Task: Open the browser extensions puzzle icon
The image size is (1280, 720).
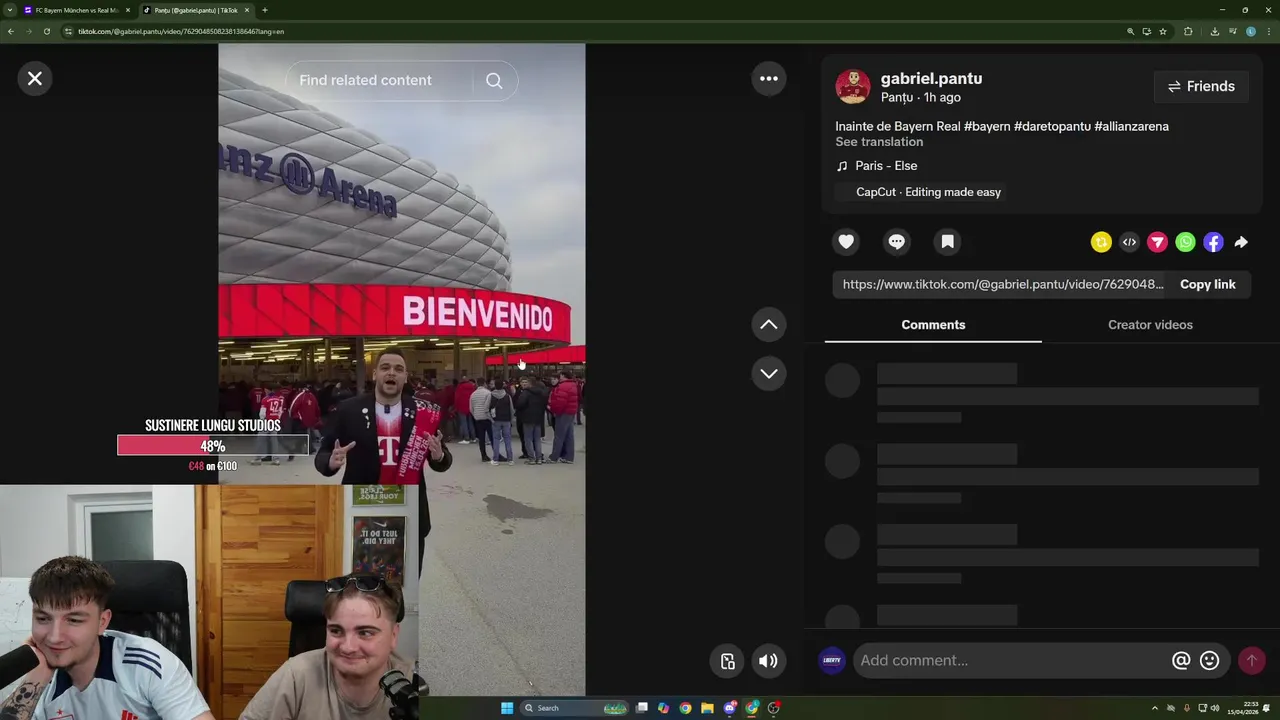Action: pyautogui.click(x=1188, y=31)
